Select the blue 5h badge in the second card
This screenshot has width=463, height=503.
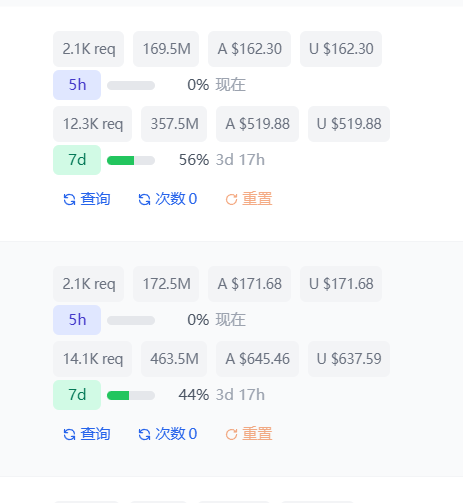point(77,320)
